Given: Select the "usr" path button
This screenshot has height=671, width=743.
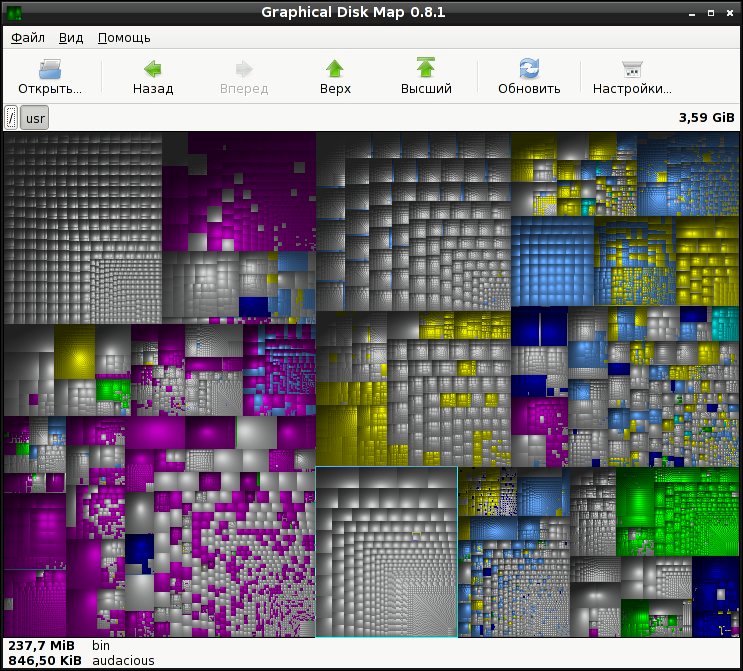Looking at the screenshot, I should (35, 118).
